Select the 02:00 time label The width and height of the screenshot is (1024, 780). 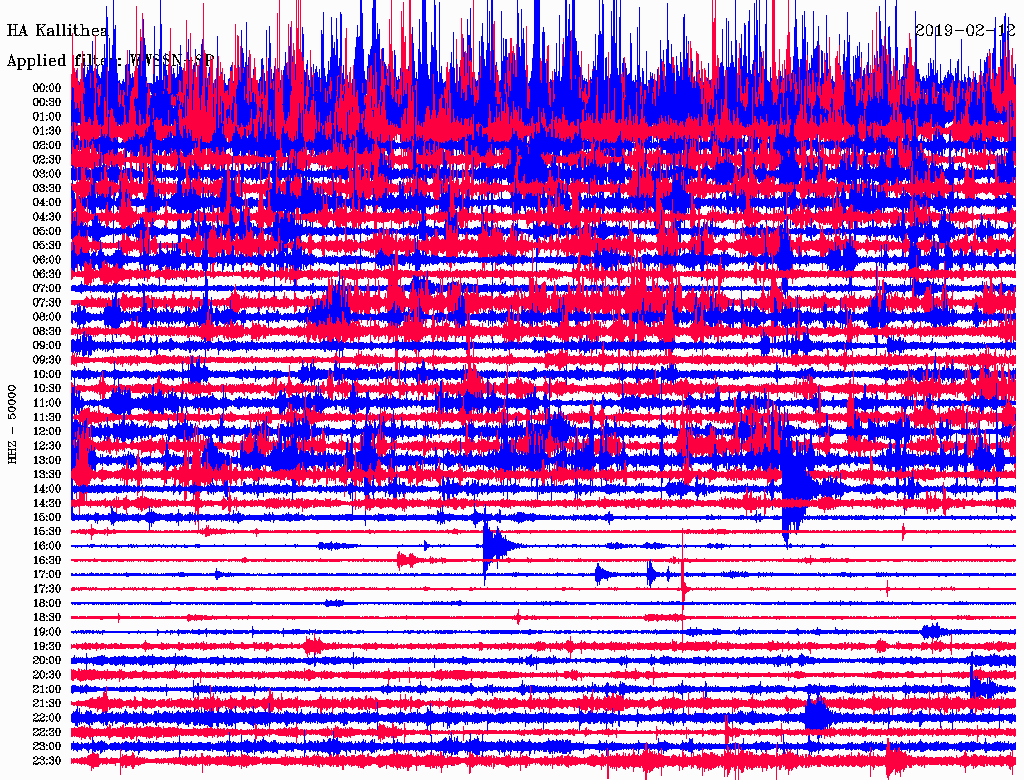(x=46, y=146)
